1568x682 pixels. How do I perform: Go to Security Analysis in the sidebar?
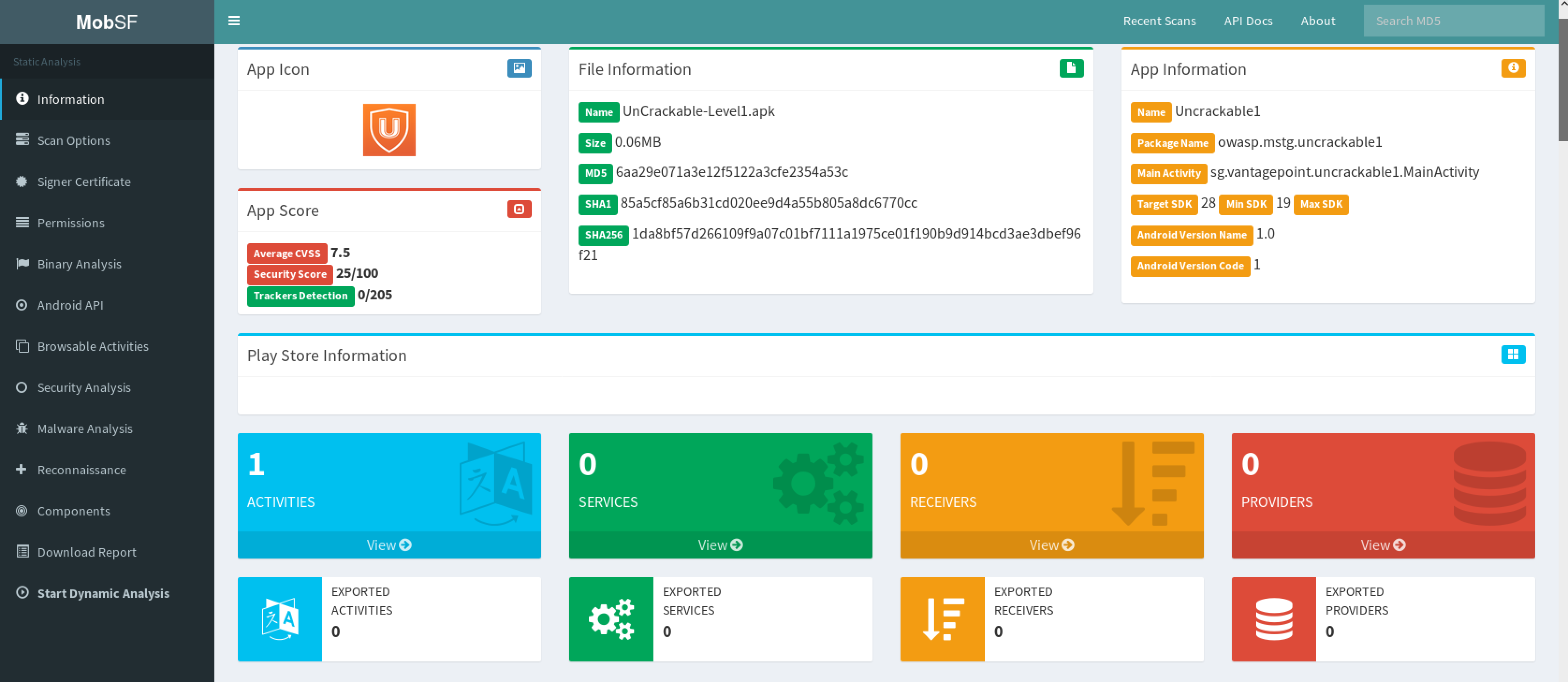pyautogui.click(x=83, y=387)
